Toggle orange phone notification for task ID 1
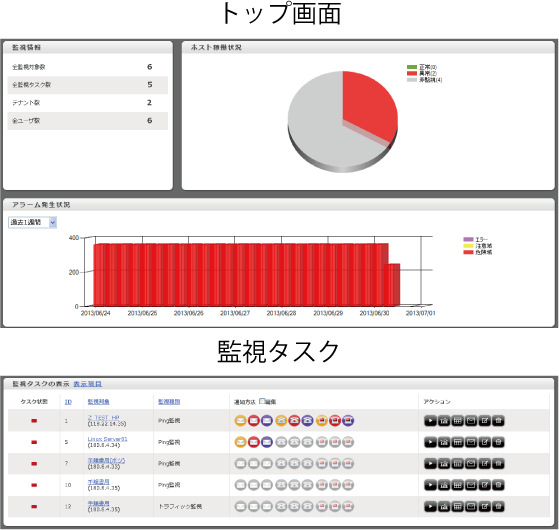 (x=281, y=421)
